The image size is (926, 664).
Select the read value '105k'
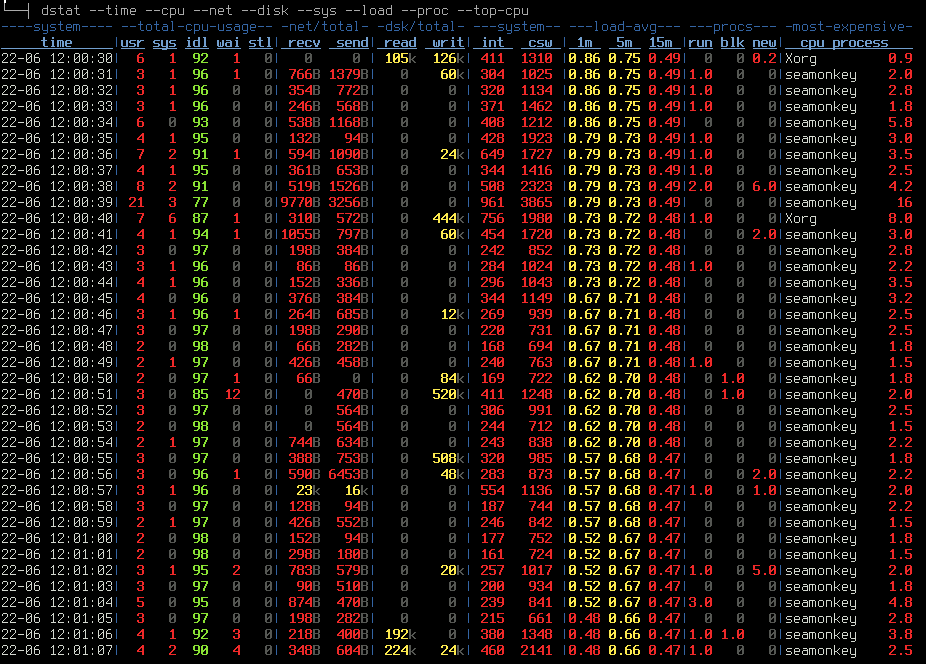click(x=400, y=58)
